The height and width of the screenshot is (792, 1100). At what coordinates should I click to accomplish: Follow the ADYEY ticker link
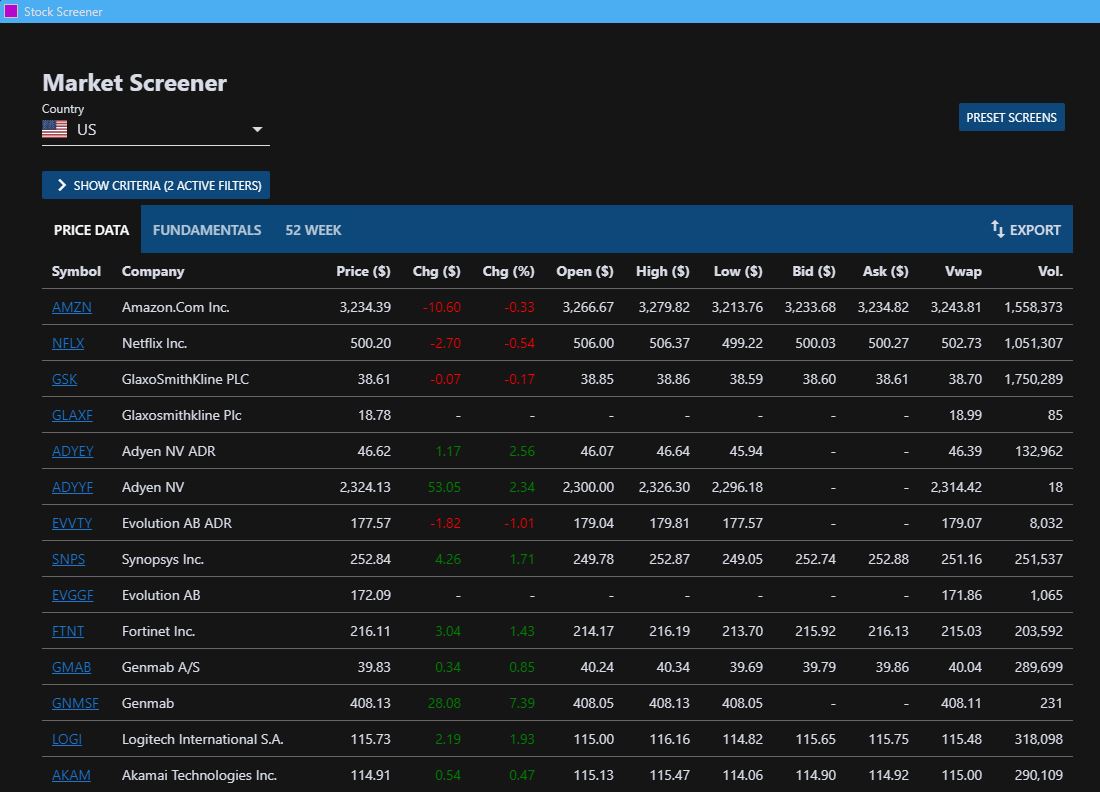(72, 451)
